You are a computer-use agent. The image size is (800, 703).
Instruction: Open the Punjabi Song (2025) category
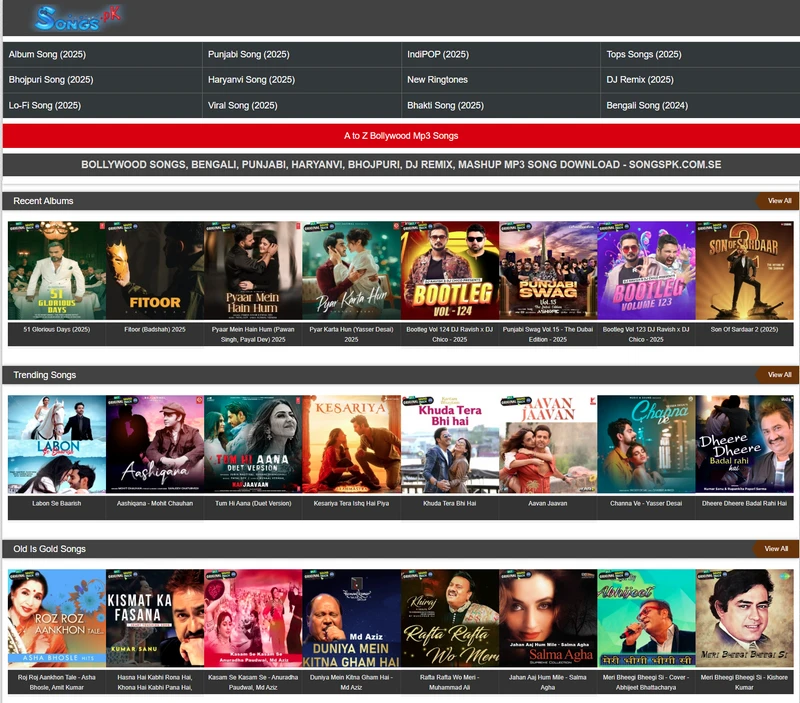point(248,54)
